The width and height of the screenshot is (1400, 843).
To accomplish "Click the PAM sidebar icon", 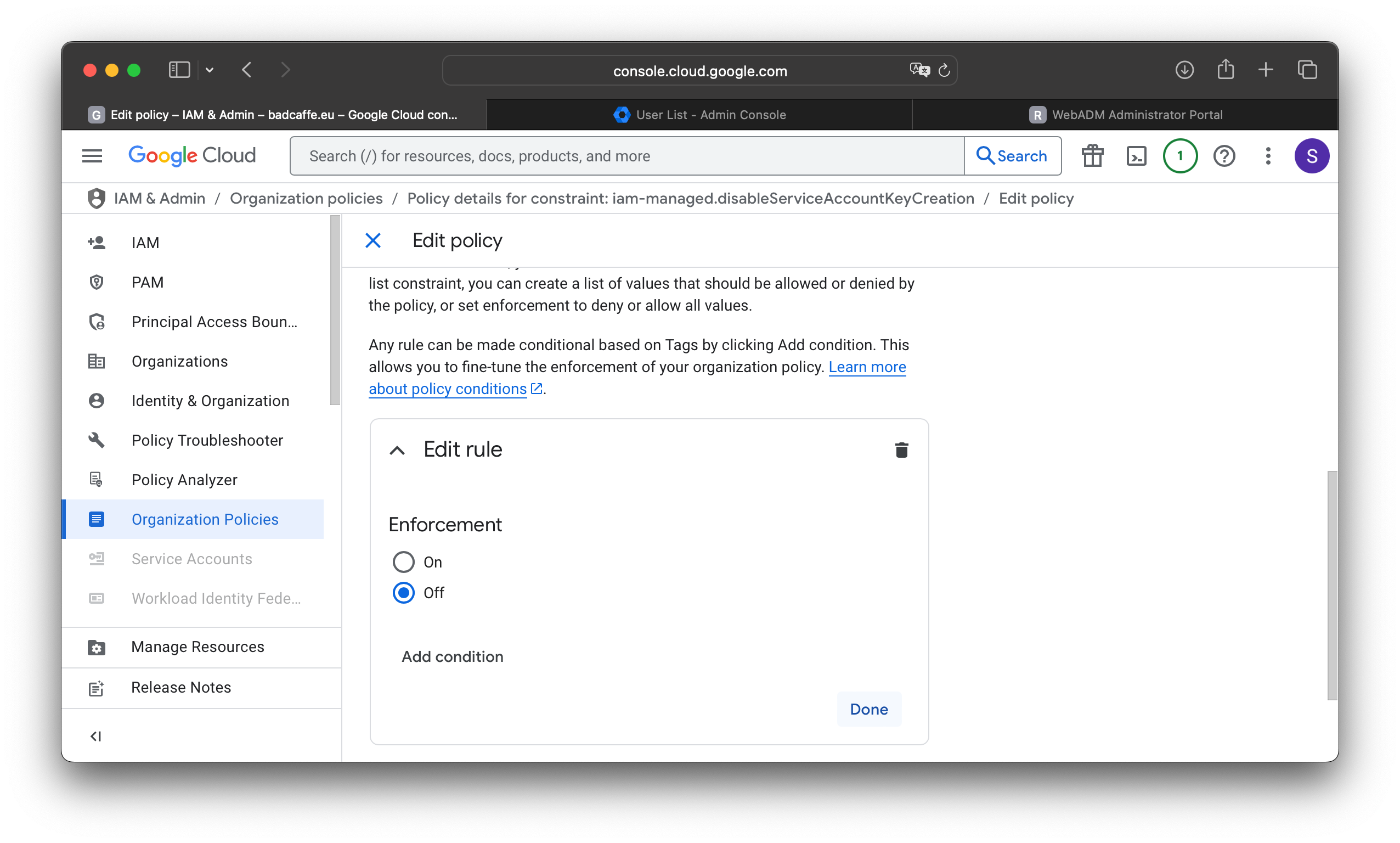I will 97,282.
